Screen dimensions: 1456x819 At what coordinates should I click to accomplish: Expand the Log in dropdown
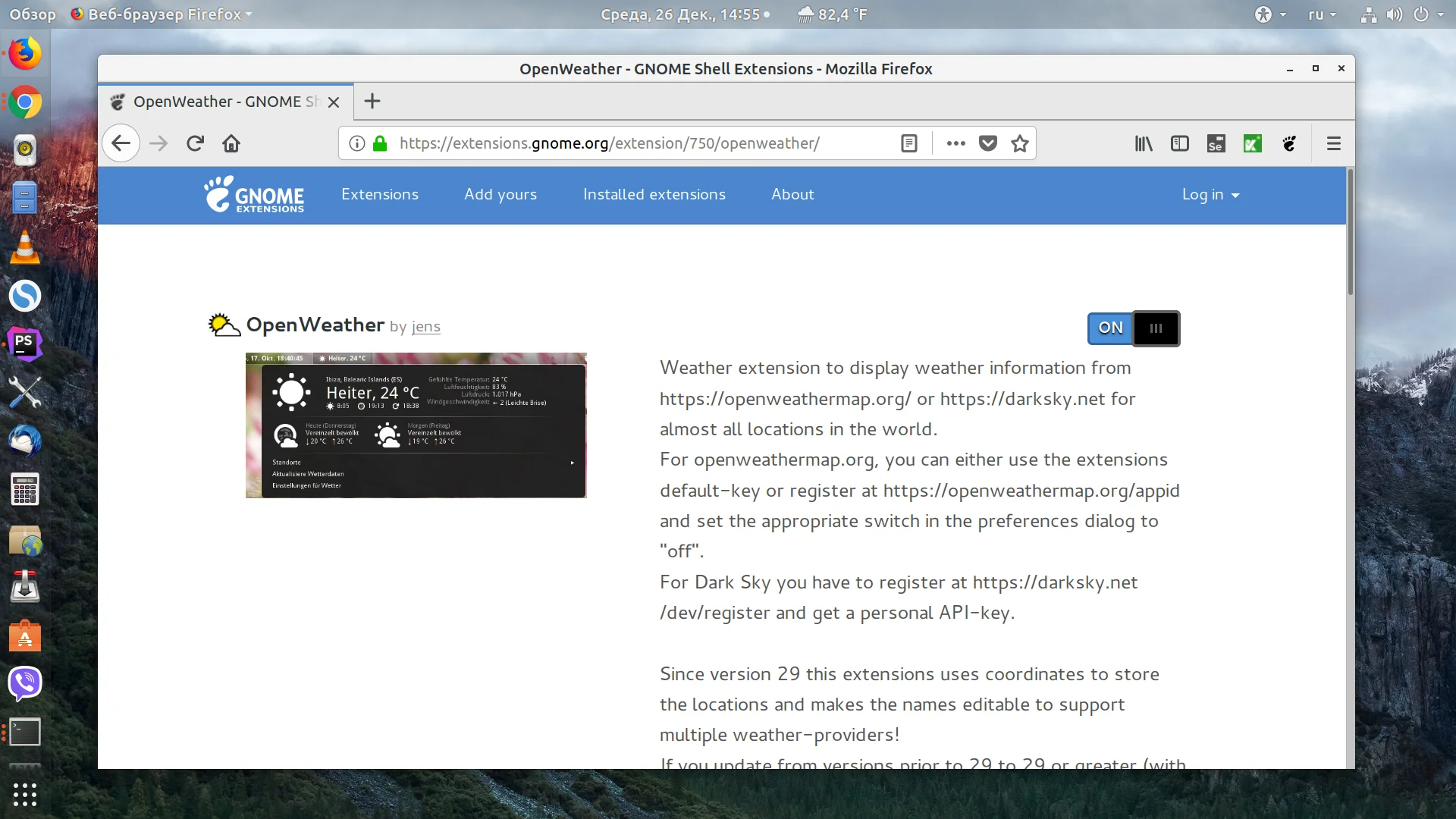1210,195
